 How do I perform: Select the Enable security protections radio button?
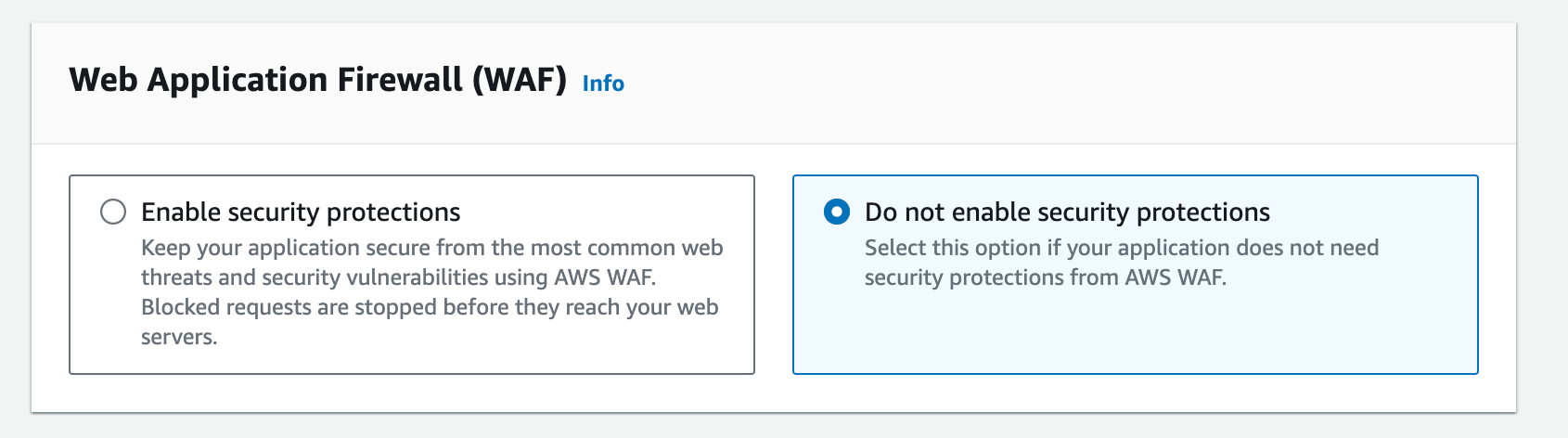coord(113,213)
